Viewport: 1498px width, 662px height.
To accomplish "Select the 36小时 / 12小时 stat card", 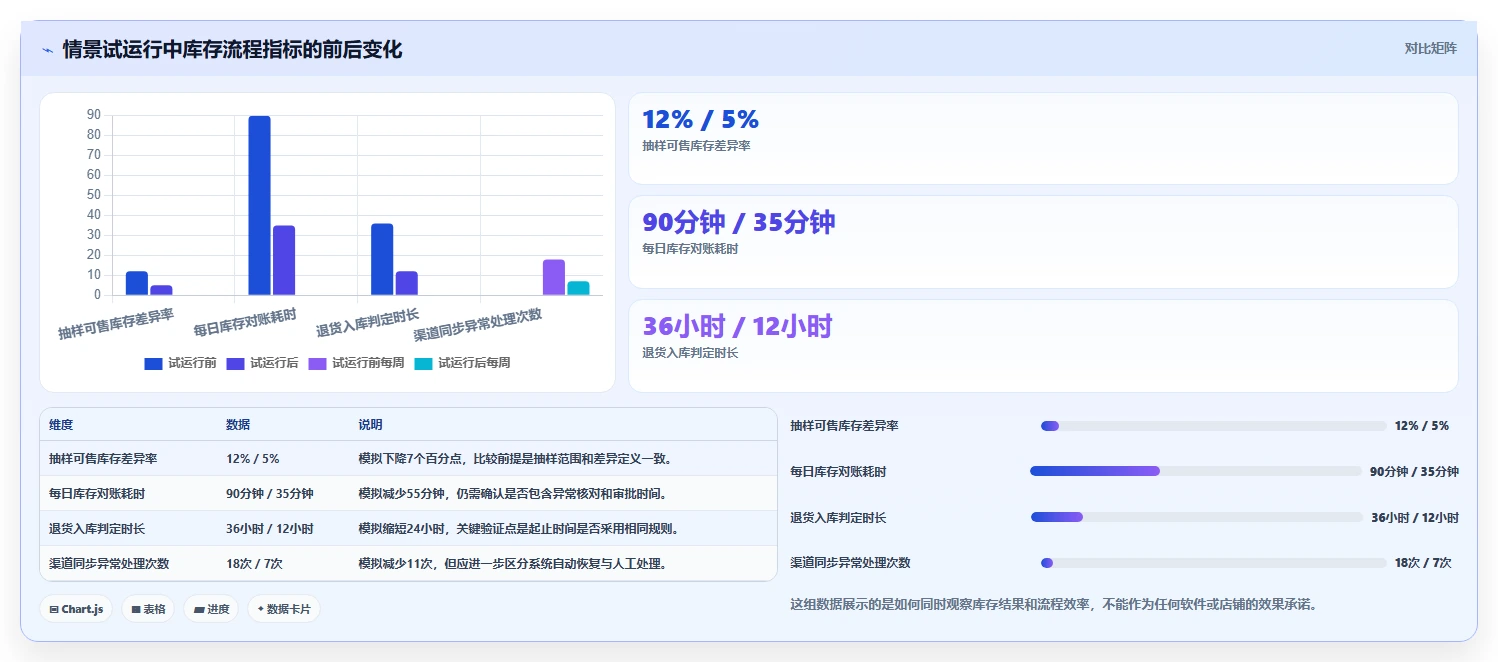I will coord(1043,346).
